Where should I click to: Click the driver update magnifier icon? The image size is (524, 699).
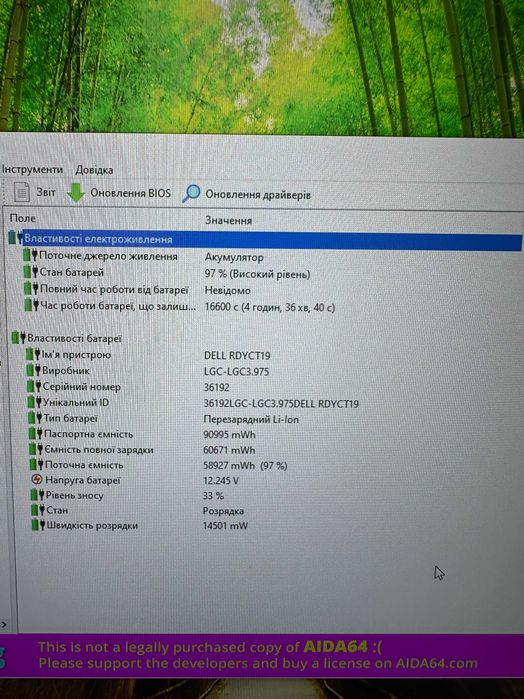(x=192, y=193)
